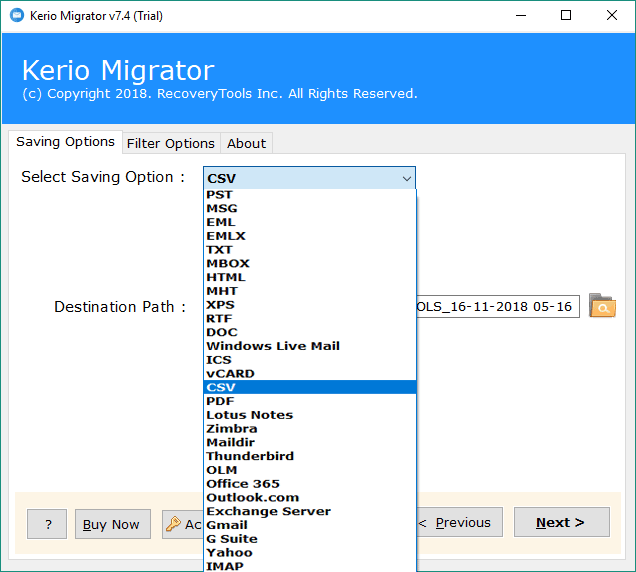Click the Buy Now button
Viewport: 636px width, 572px height.
click(x=113, y=524)
